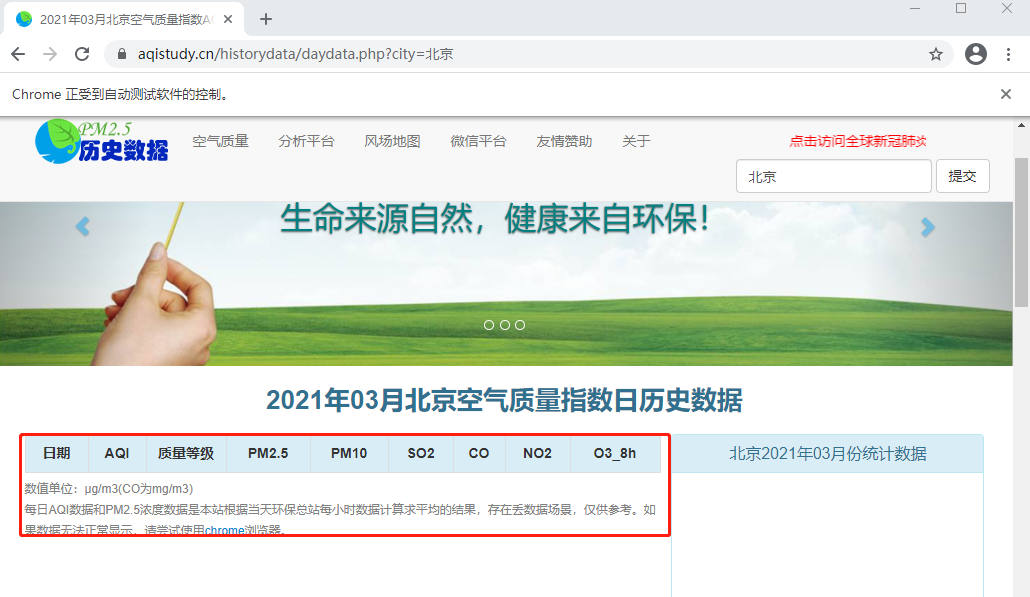This screenshot has width=1030, height=597.
Task: Open the 空气质量 menu
Action: click(x=220, y=141)
